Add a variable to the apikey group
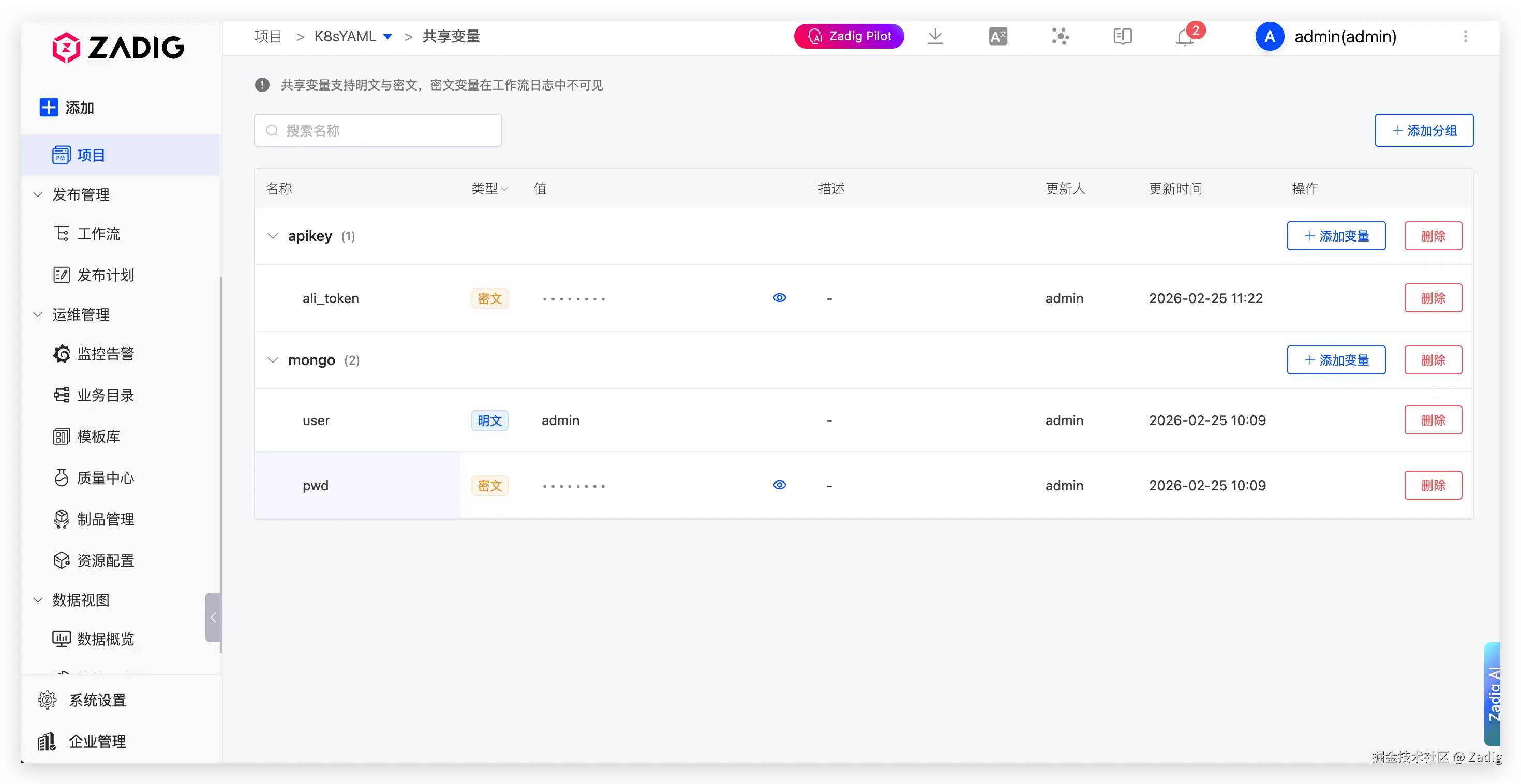Viewport: 1521px width, 784px height. point(1336,236)
